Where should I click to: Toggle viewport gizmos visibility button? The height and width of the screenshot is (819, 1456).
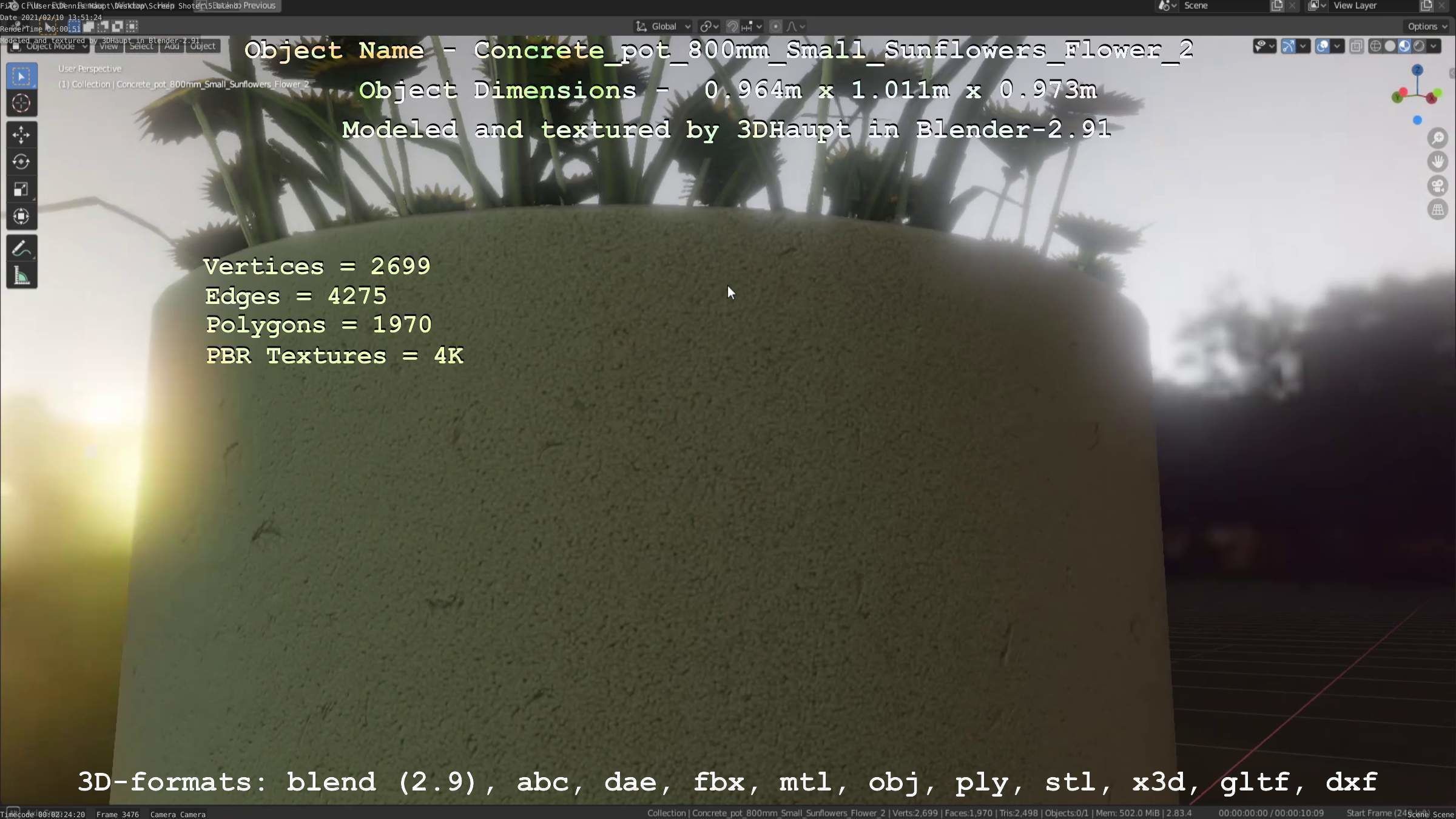click(1288, 46)
